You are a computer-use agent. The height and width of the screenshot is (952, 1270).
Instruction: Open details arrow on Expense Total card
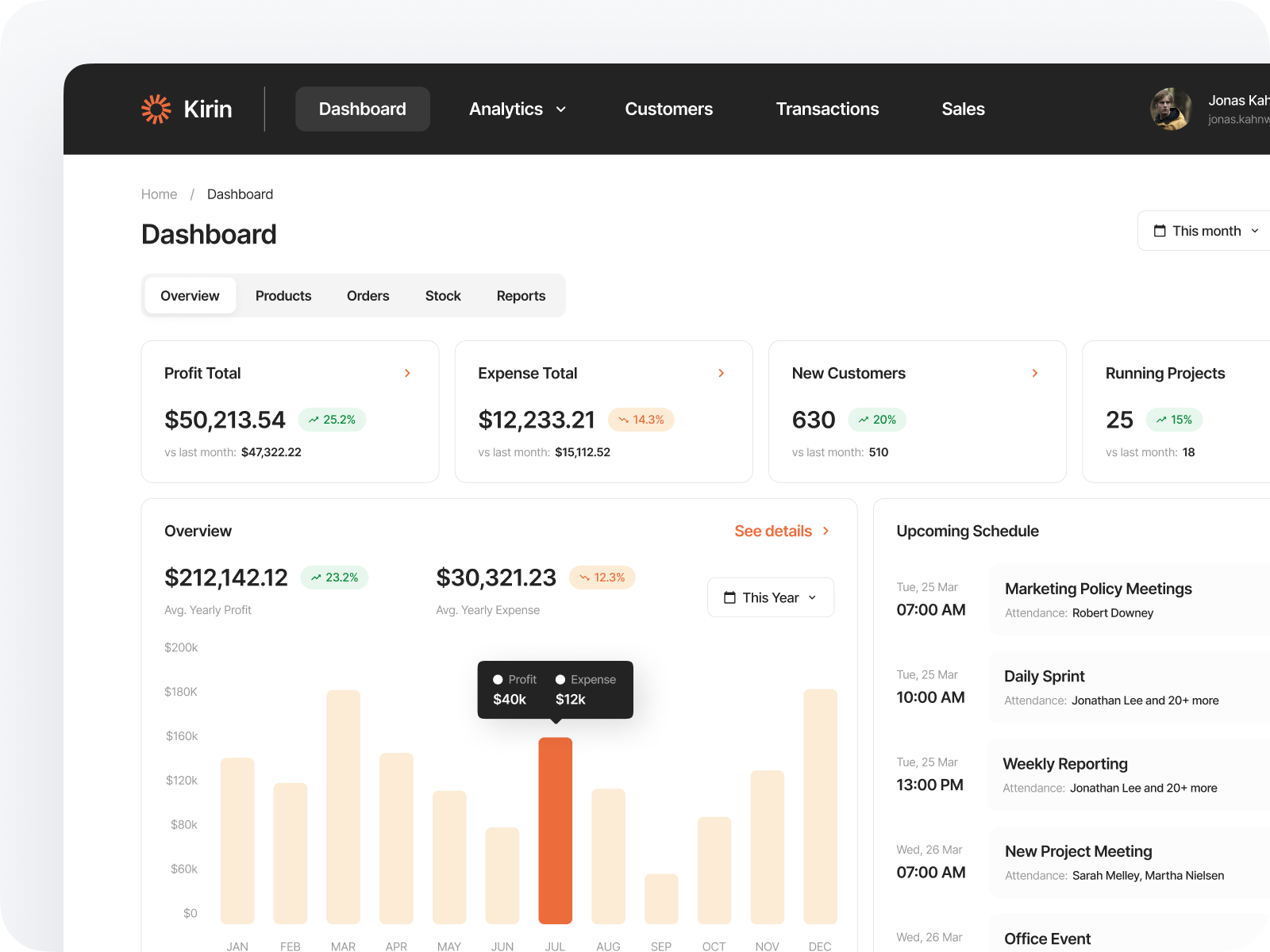722,373
